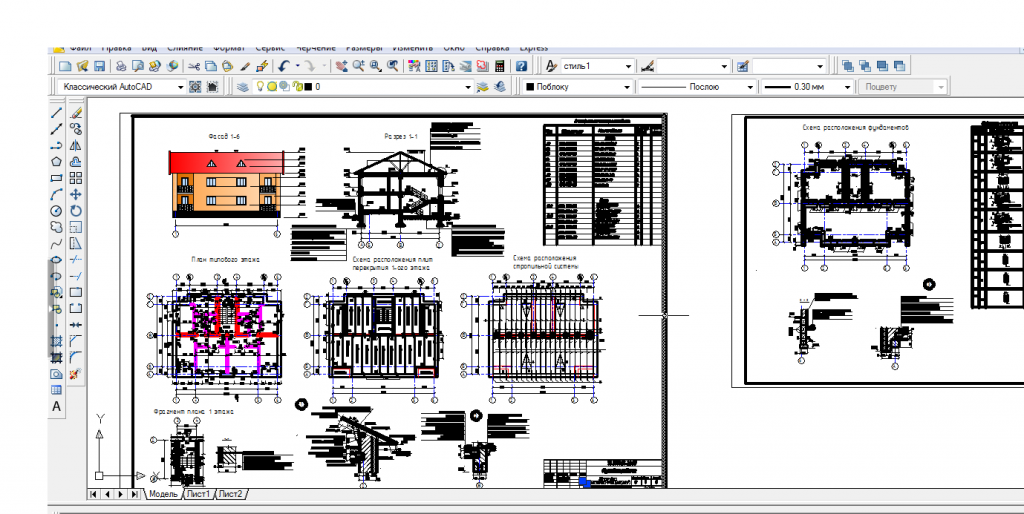Go to next layout tab arrow
The image size is (1024, 514).
(121, 494)
